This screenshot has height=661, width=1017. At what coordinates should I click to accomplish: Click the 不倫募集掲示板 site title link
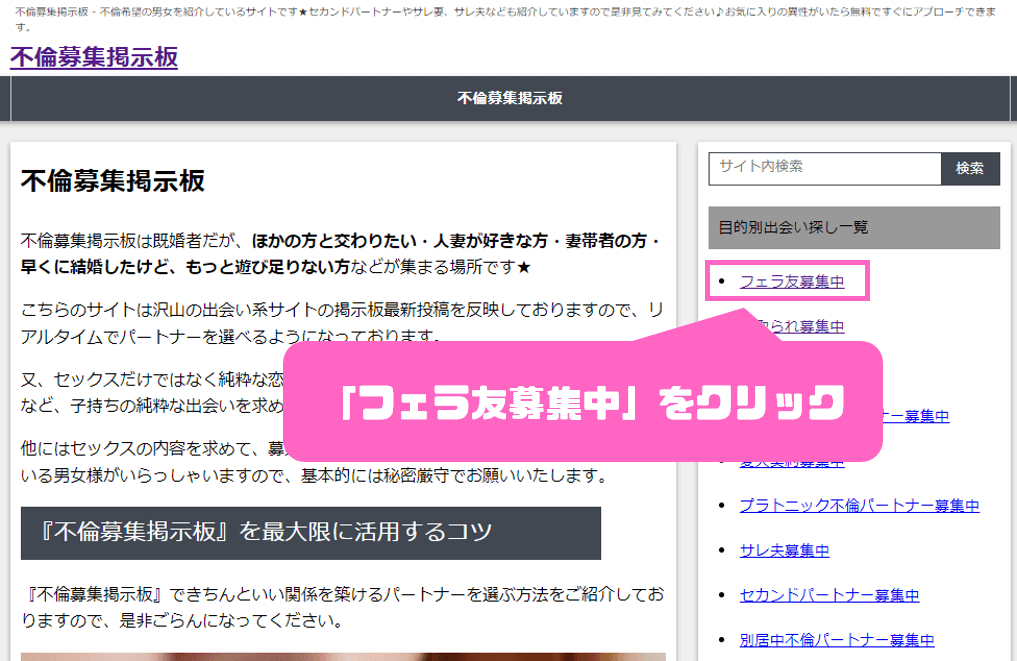point(94,57)
